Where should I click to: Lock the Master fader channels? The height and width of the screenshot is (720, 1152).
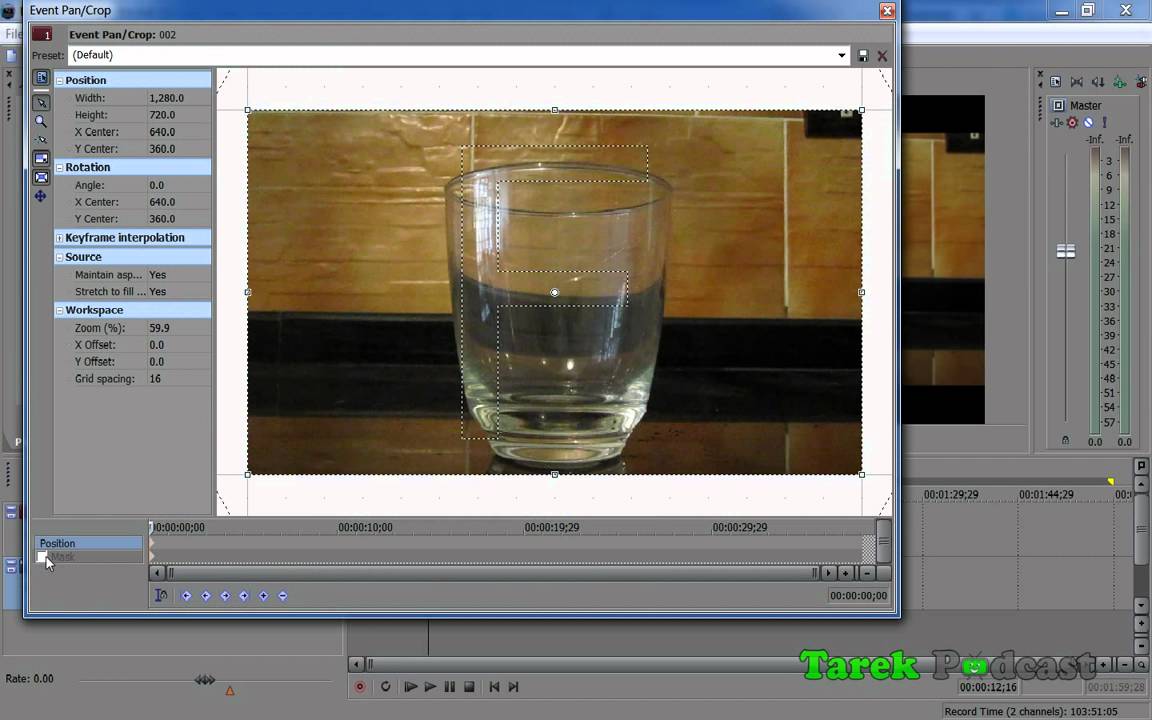(1065, 441)
